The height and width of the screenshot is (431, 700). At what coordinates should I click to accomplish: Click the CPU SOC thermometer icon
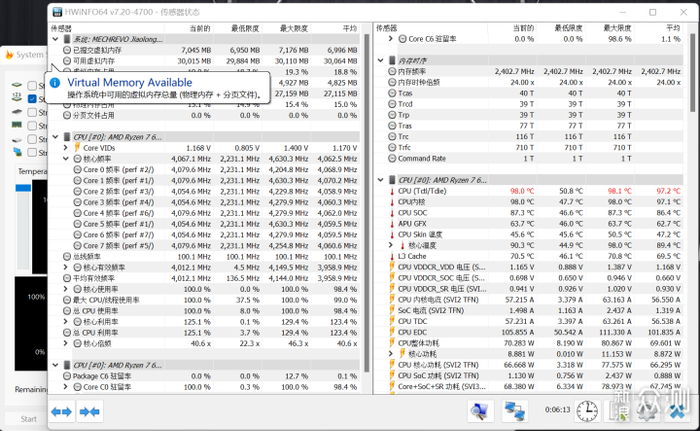[x=392, y=213]
